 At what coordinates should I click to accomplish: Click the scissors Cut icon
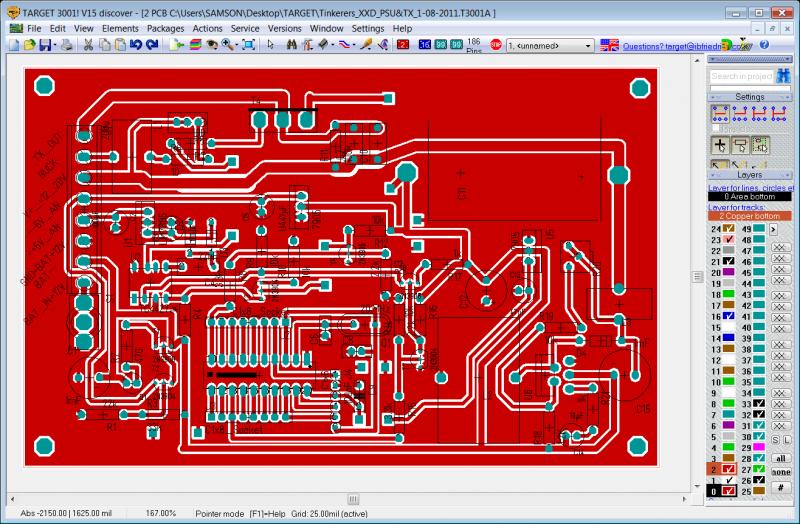point(89,45)
